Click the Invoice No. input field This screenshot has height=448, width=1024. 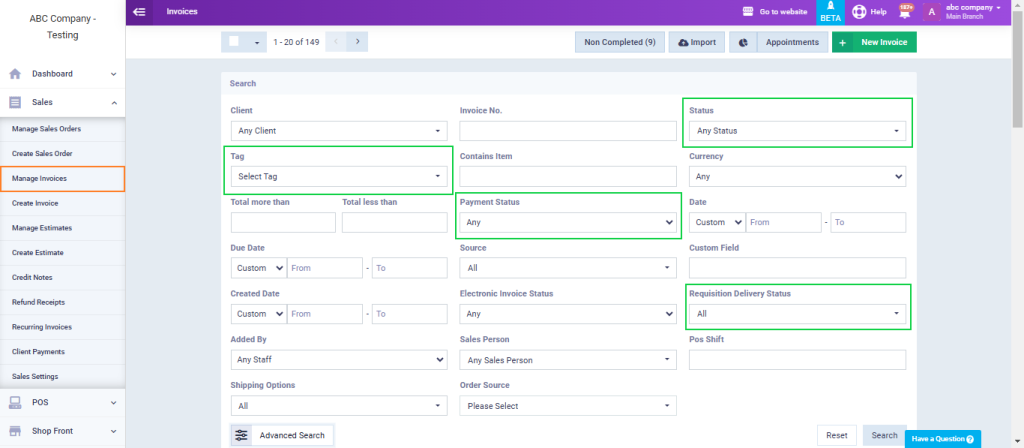point(568,131)
